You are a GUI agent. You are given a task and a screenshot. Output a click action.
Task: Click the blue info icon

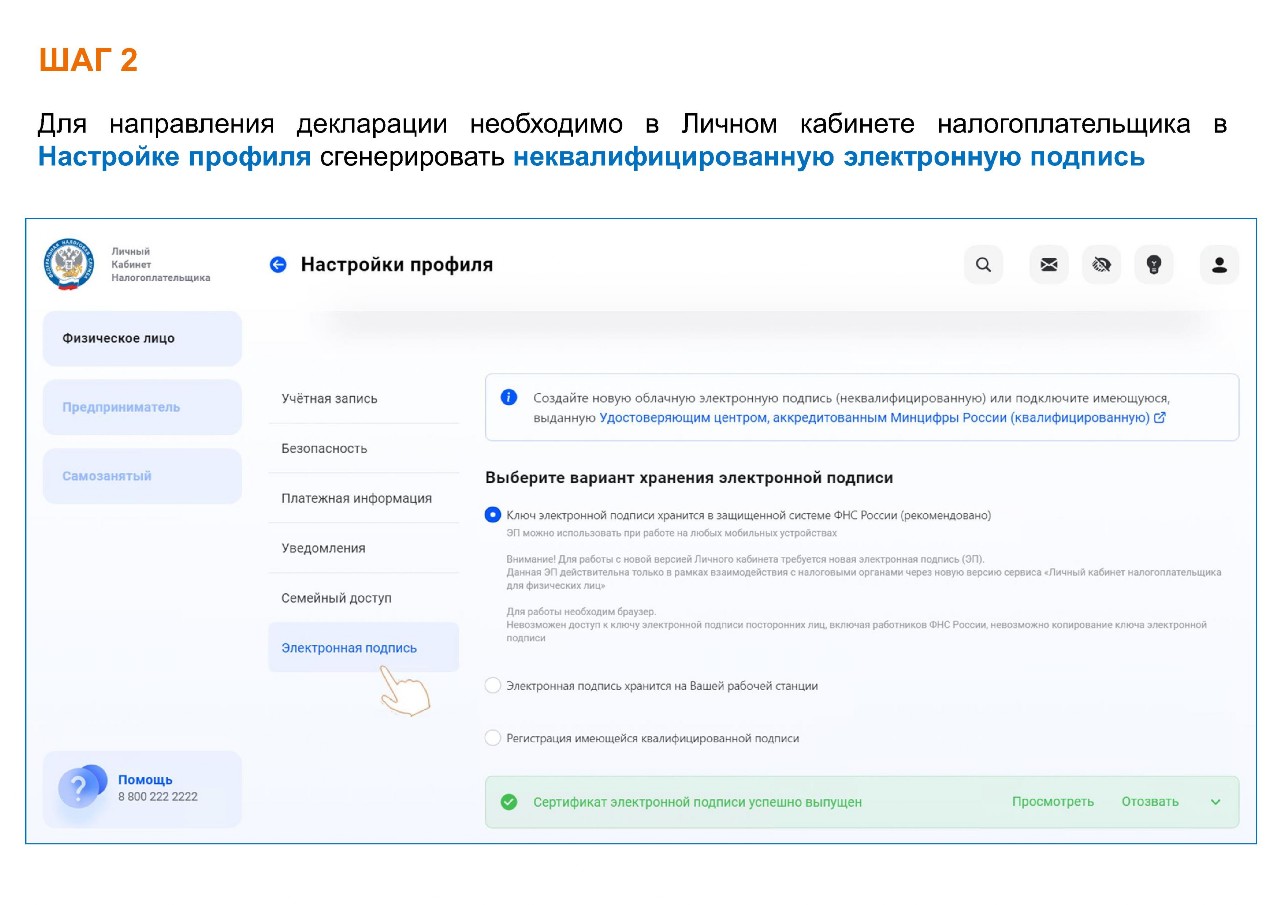click(x=509, y=398)
